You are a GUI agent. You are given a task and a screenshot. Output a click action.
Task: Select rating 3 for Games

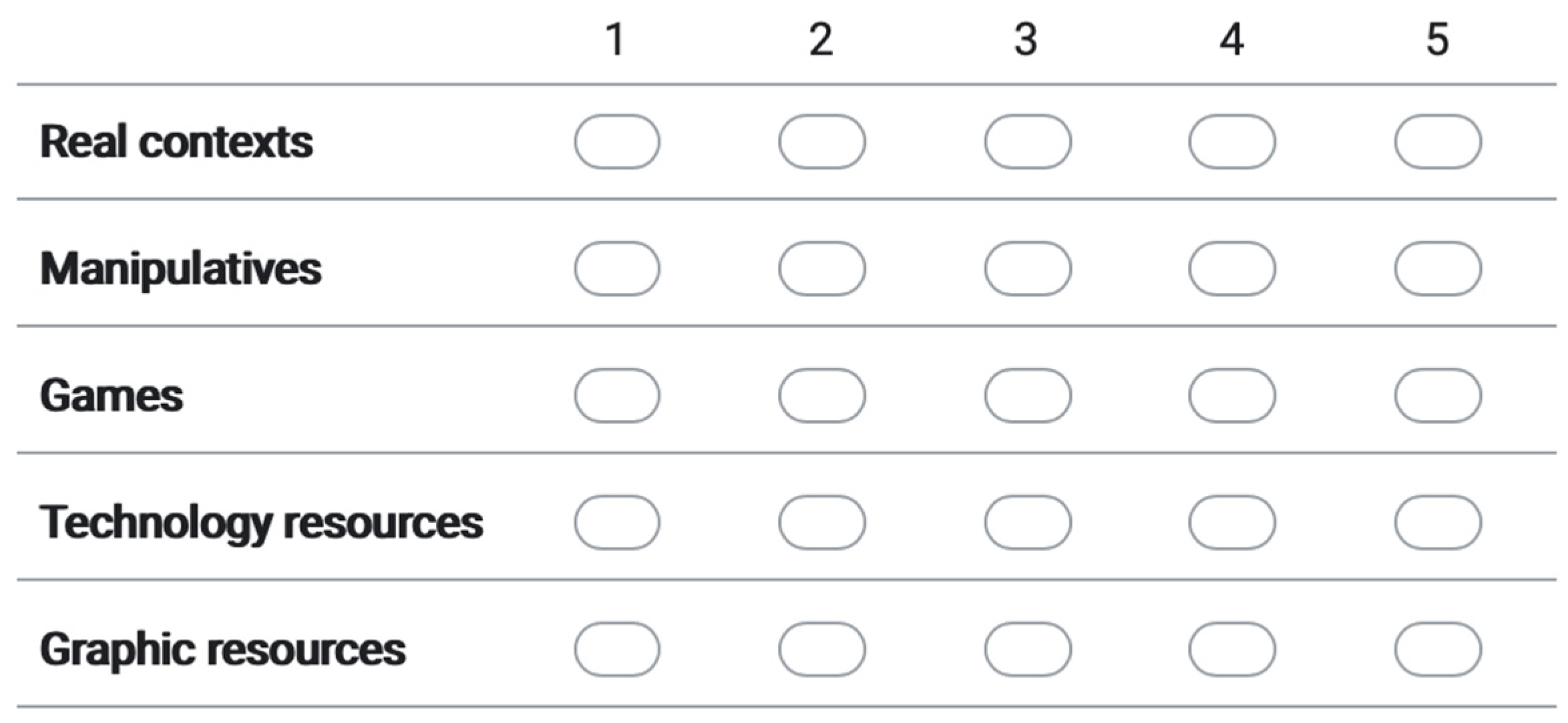[1027, 395]
